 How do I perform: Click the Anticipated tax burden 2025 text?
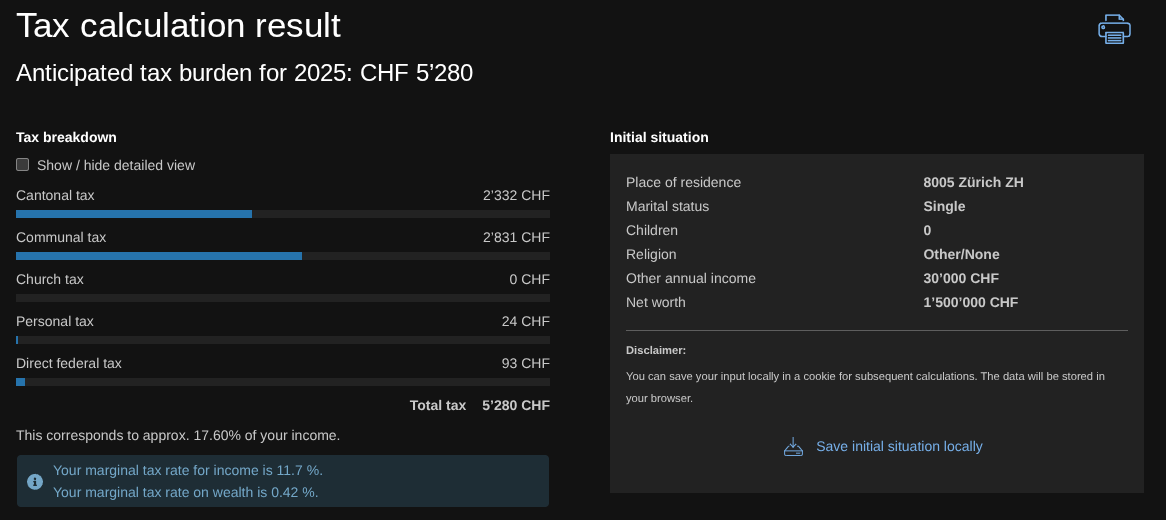[x=244, y=73]
